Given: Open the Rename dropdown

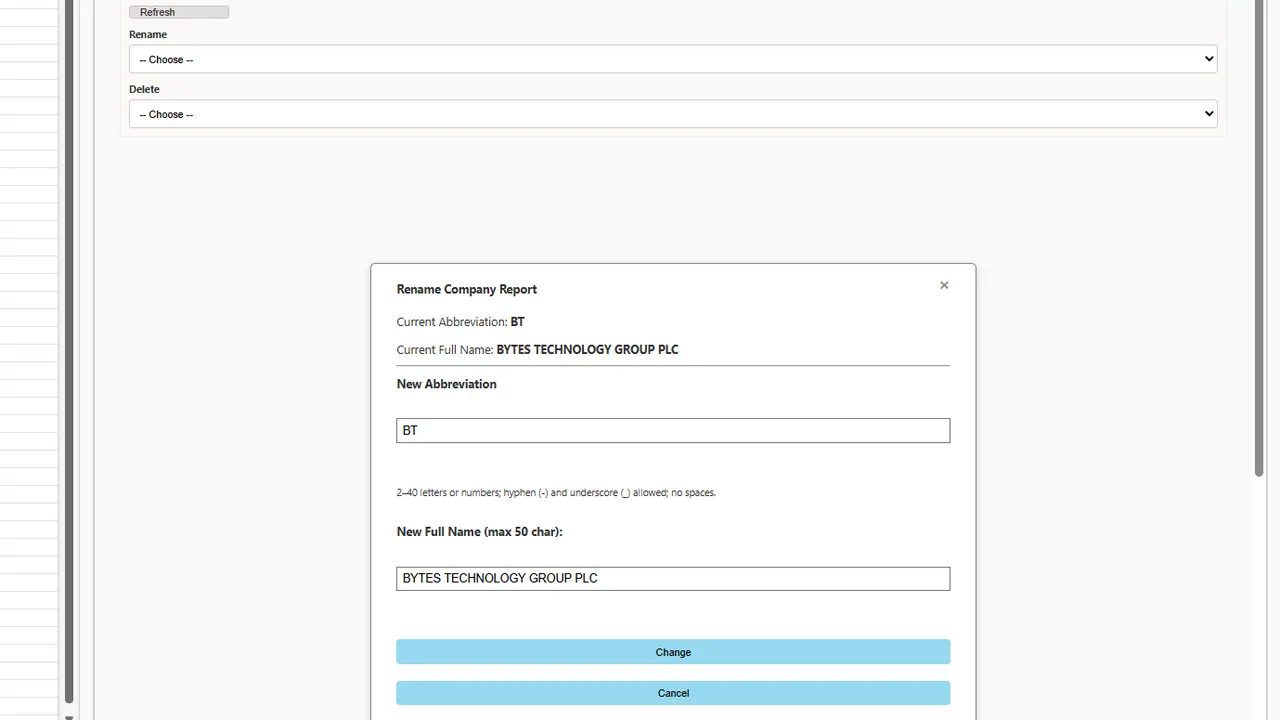Looking at the screenshot, I should coord(673,59).
